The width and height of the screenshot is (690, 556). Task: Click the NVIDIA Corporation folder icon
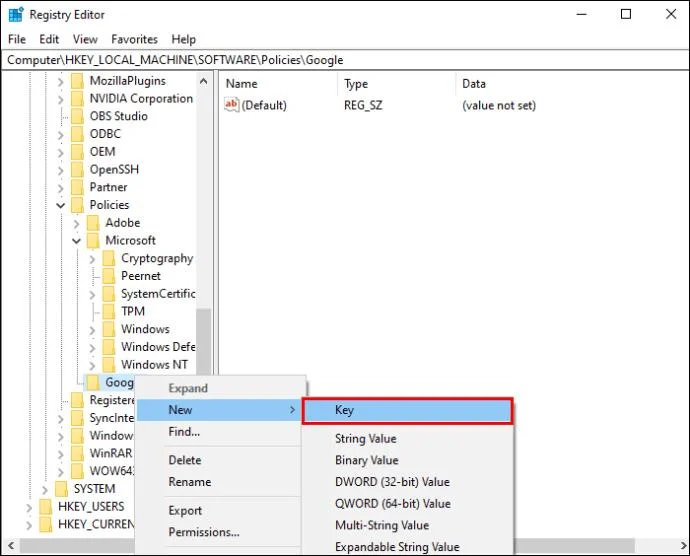(77, 99)
